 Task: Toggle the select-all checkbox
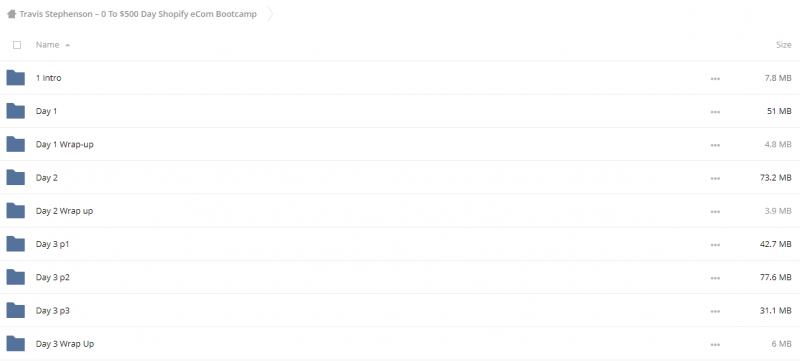coord(17,45)
